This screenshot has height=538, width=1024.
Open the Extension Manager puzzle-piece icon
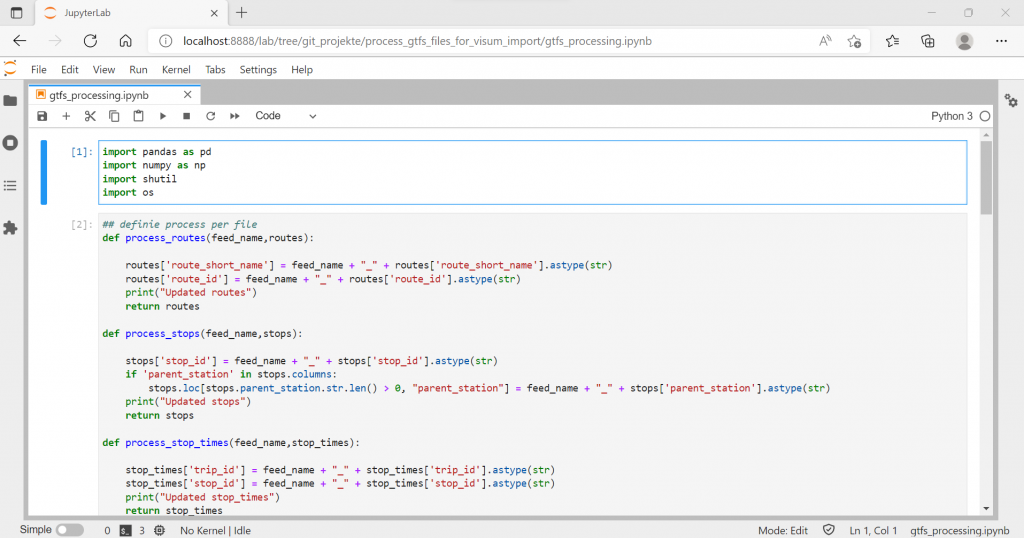click(10, 228)
